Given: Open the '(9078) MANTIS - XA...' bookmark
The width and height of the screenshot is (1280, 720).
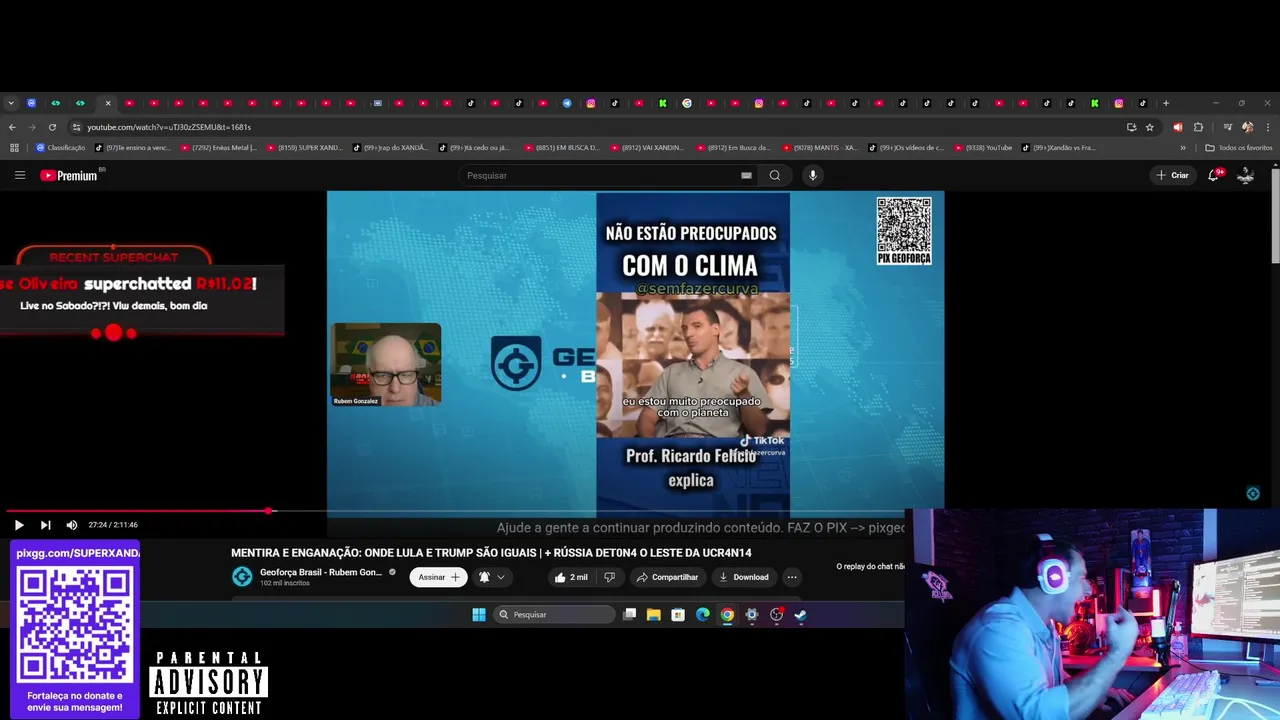Looking at the screenshot, I should tap(820, 148).
